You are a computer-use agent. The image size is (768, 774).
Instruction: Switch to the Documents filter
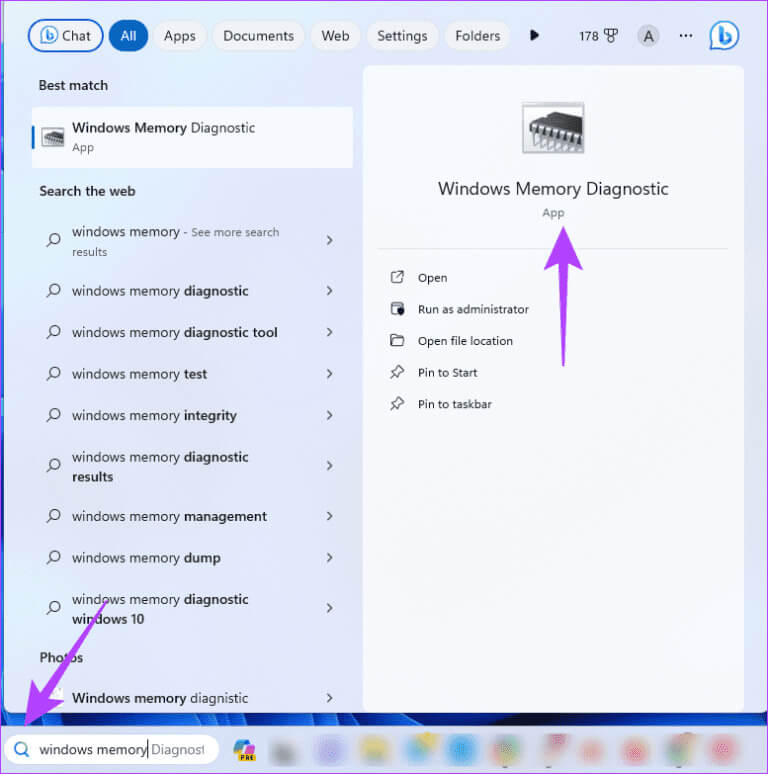[x=258, y=36]
